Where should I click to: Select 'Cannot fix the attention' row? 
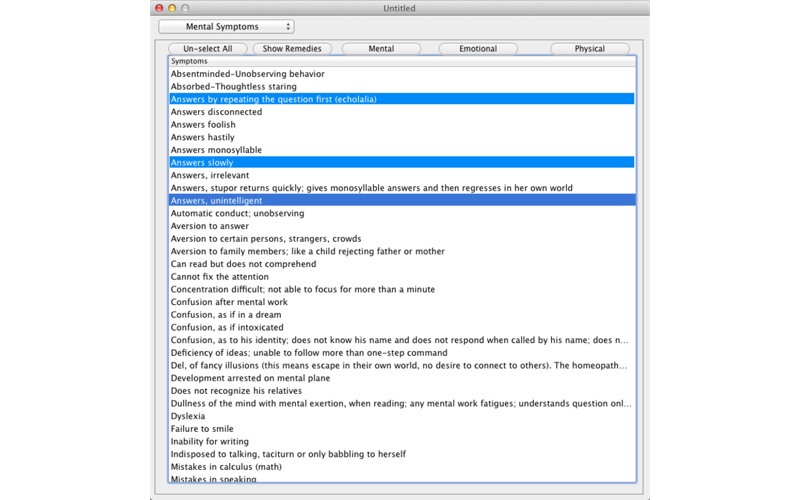coord(402,277)
